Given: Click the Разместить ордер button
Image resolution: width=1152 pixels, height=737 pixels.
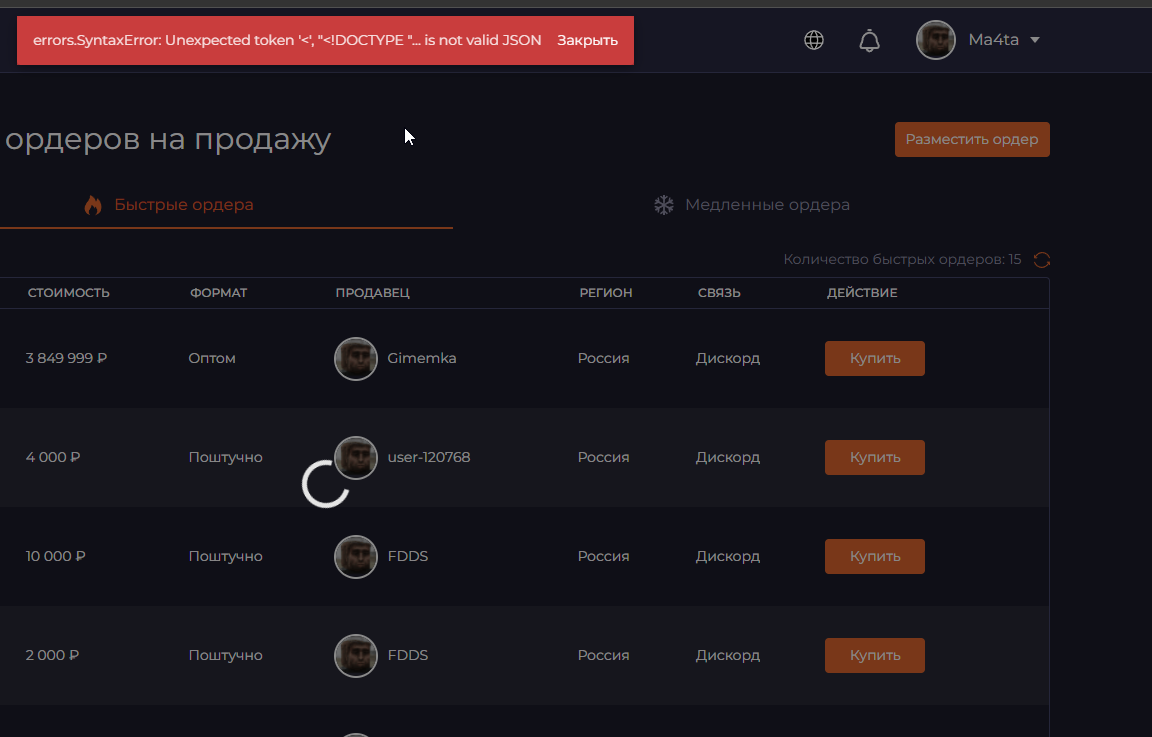Looking at the screenshot, I should click(x=972, y=140).
